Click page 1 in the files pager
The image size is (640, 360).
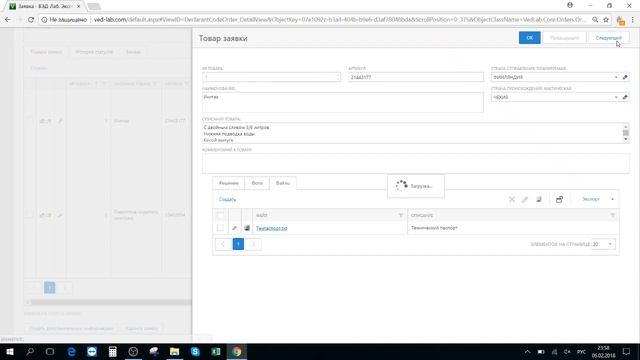point(238,244)
